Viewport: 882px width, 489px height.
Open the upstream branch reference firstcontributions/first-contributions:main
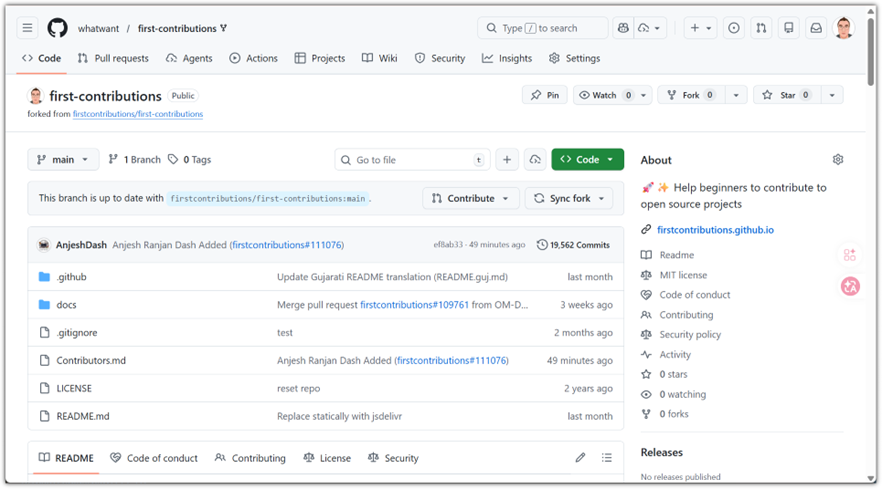point(268,198)
